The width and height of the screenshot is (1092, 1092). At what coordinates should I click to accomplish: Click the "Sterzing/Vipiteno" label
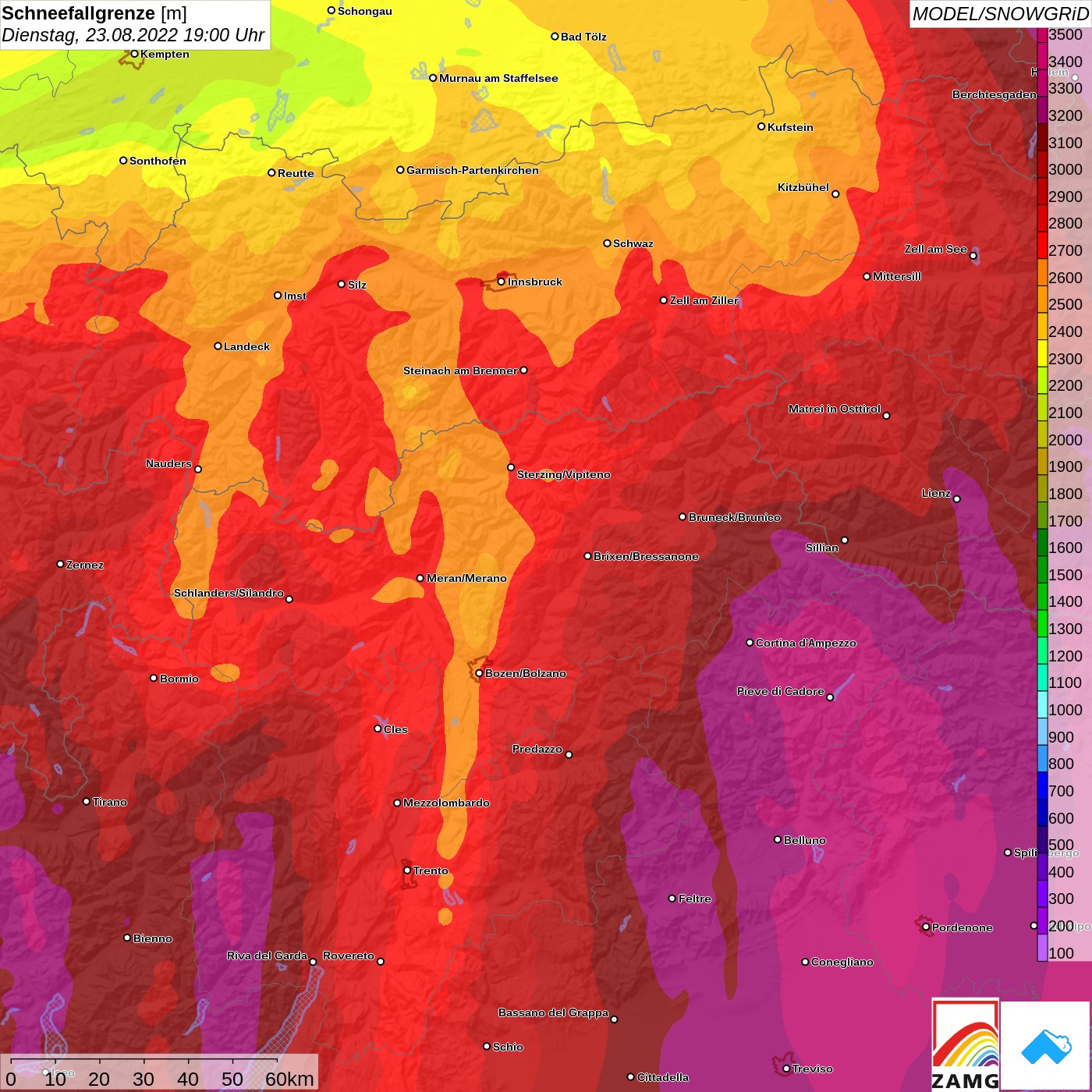[563, 474]
